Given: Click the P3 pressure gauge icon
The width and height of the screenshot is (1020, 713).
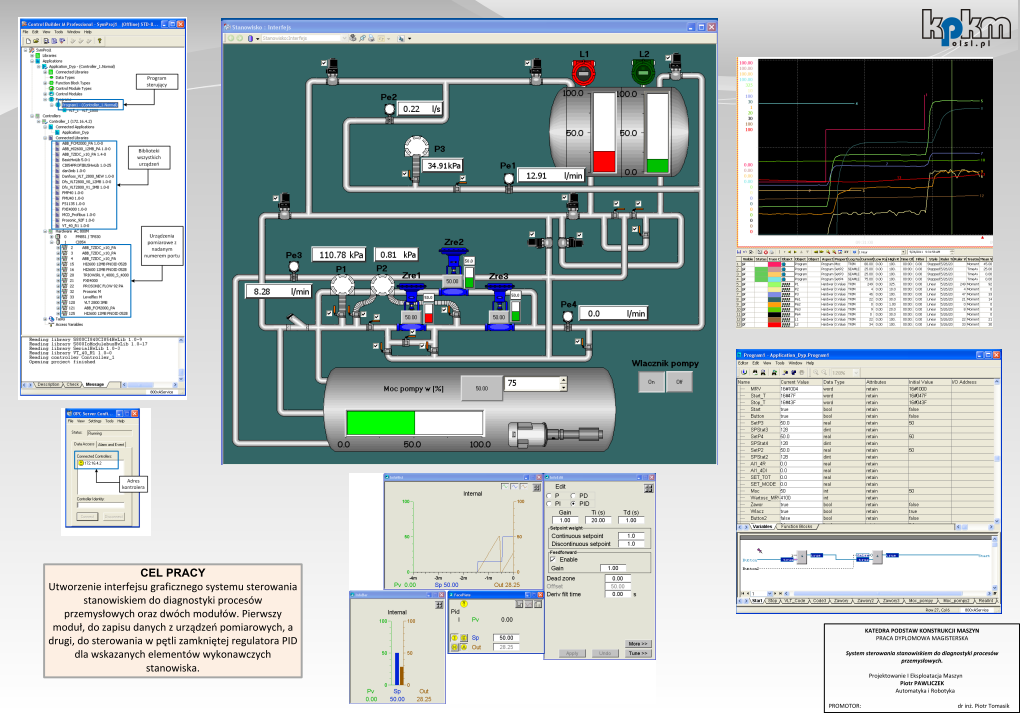Looking at the screenshot, I should (417, 147).
